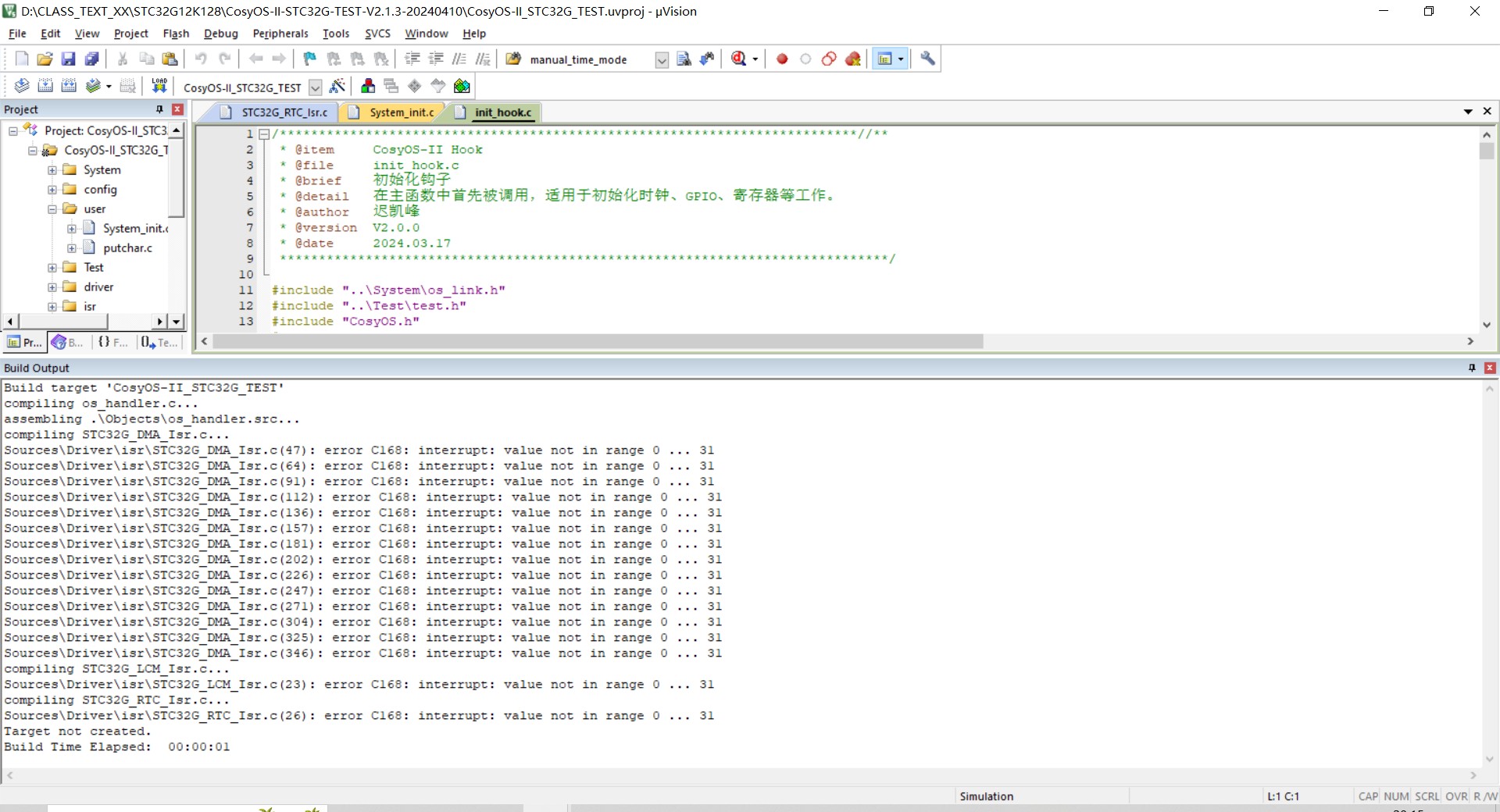1500x812 pixels.
Task: Open Options for Target magic wand icon
Action: (x=337, y=87)
